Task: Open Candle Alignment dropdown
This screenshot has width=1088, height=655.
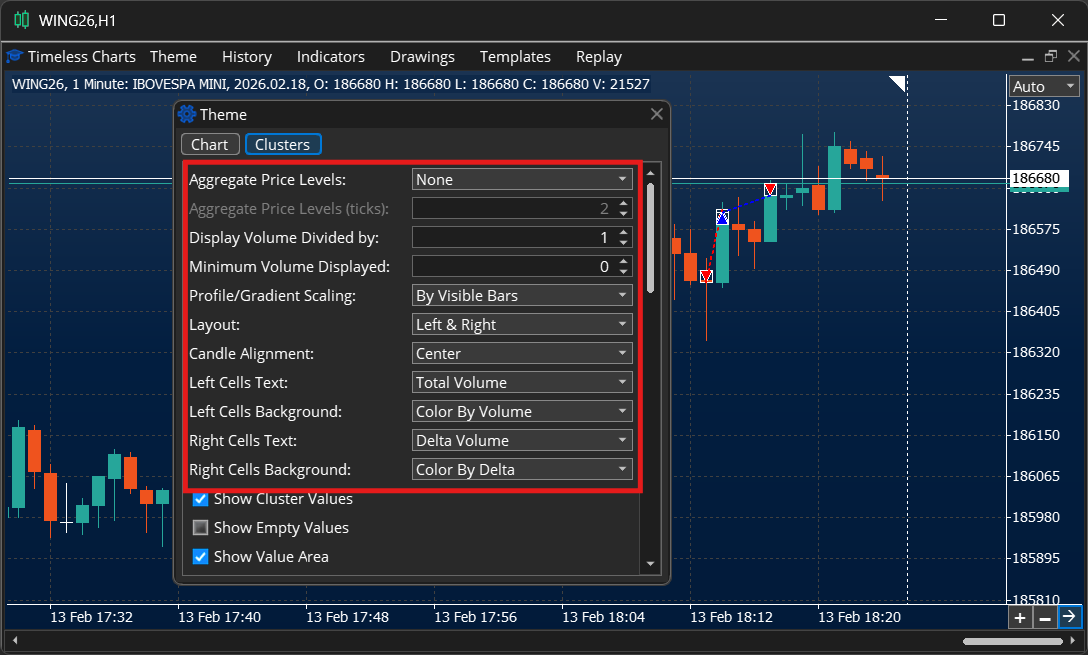Action: [522, 353]
